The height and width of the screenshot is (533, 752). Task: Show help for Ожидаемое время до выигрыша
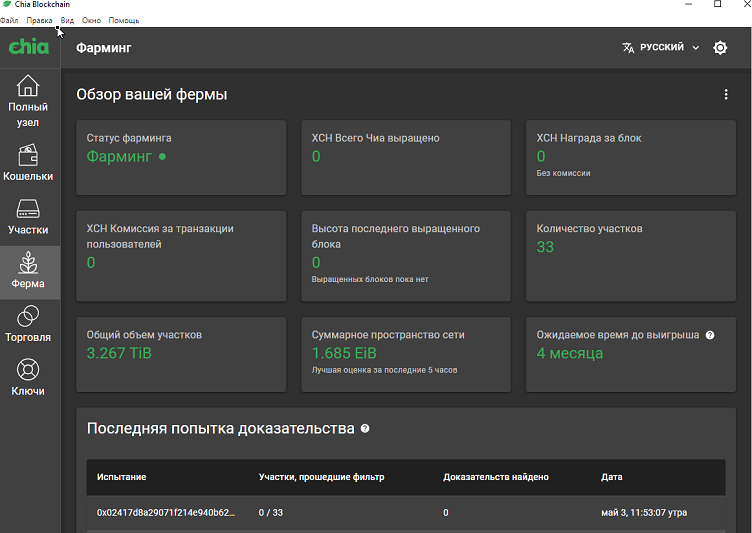tap(710, 335)
